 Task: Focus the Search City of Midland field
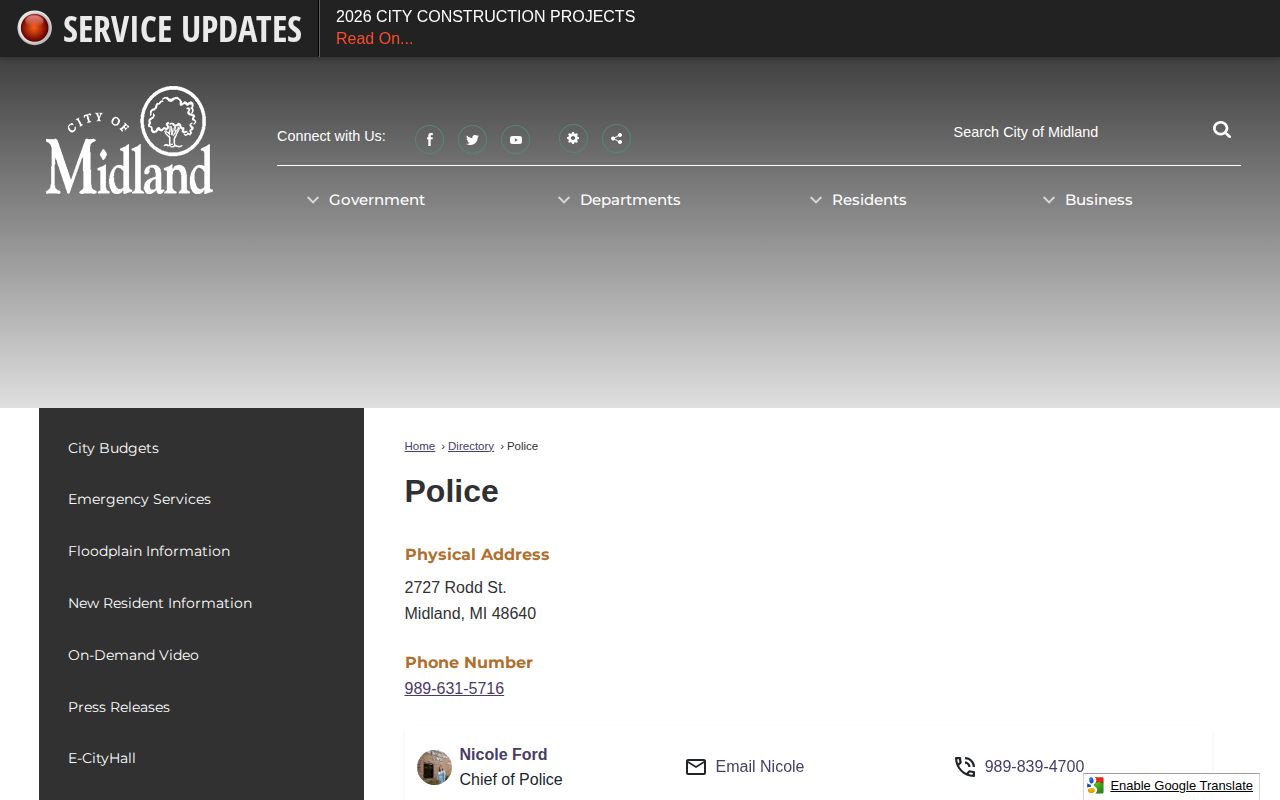click(1070, 132)
